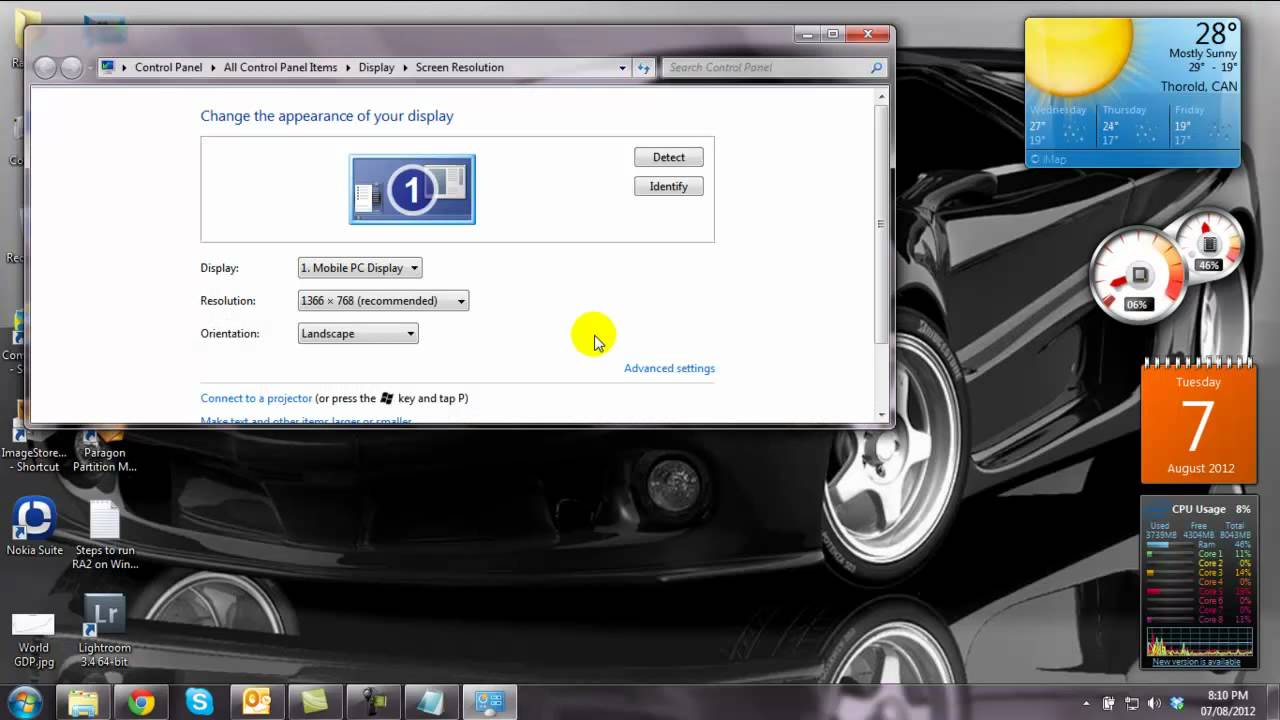Launch Skype from the taskbar

click(x=199, y=703)
